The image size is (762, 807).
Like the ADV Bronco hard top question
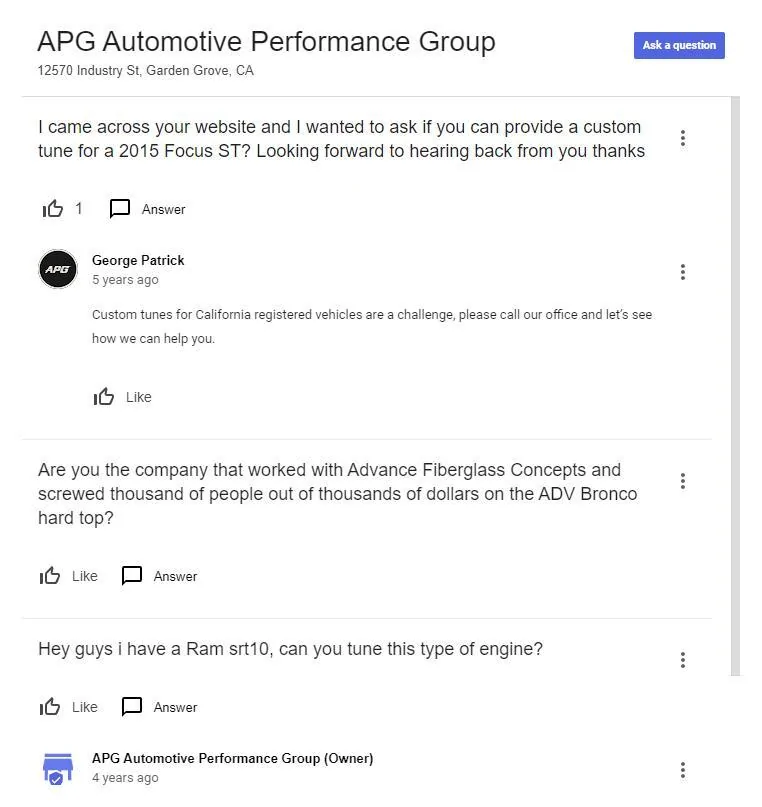pos(49,576)
